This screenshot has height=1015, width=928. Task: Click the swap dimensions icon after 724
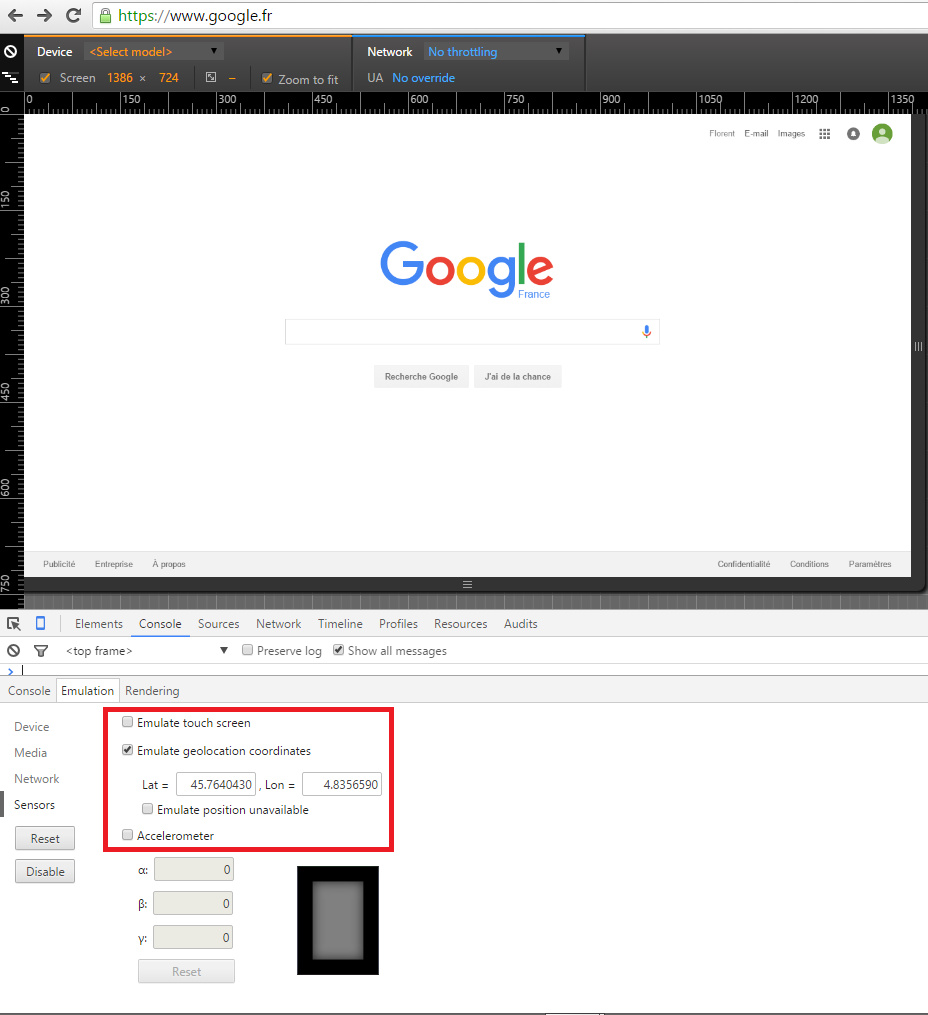[x=211, y=78]
